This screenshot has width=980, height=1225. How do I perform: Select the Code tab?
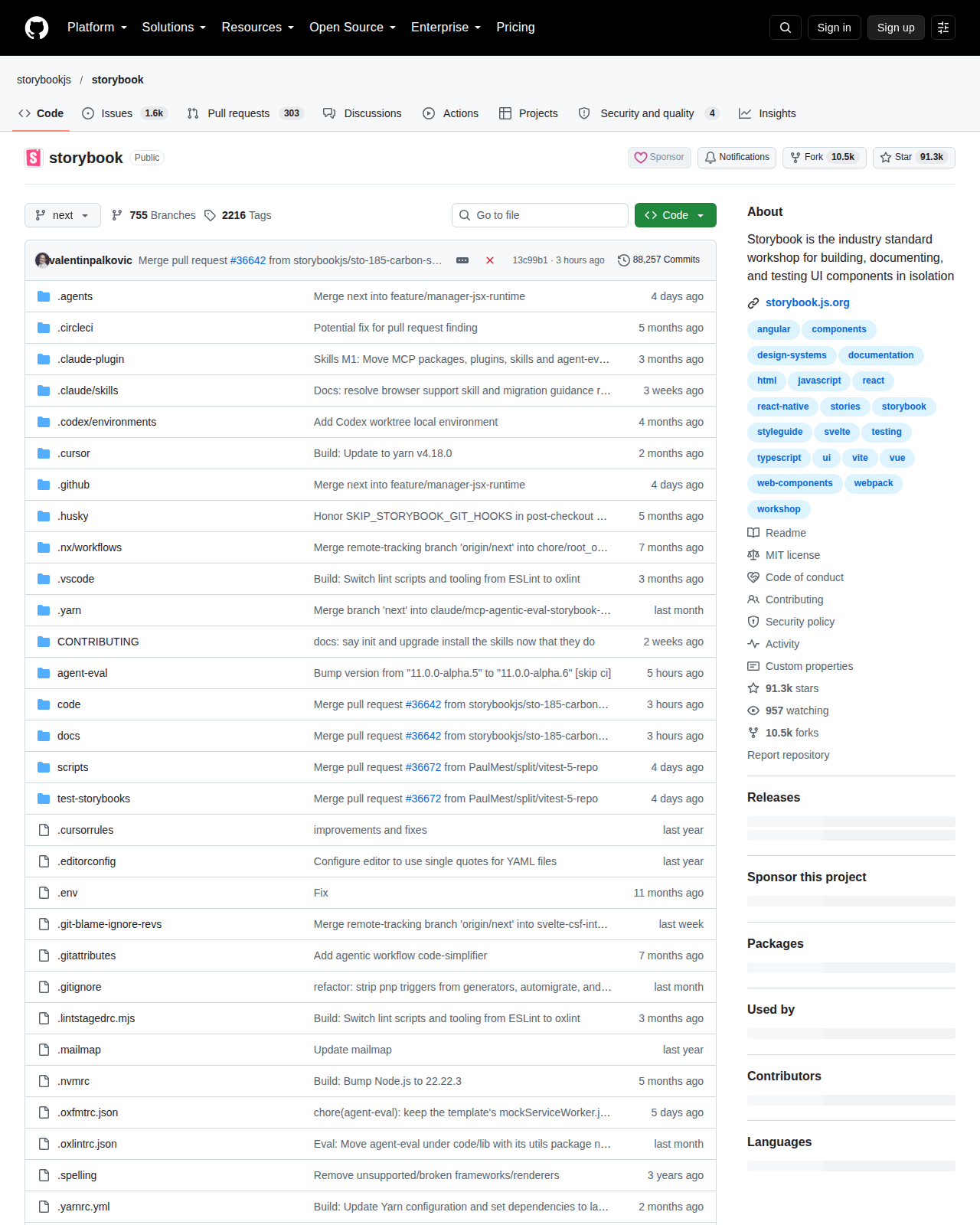pos(41,113)
